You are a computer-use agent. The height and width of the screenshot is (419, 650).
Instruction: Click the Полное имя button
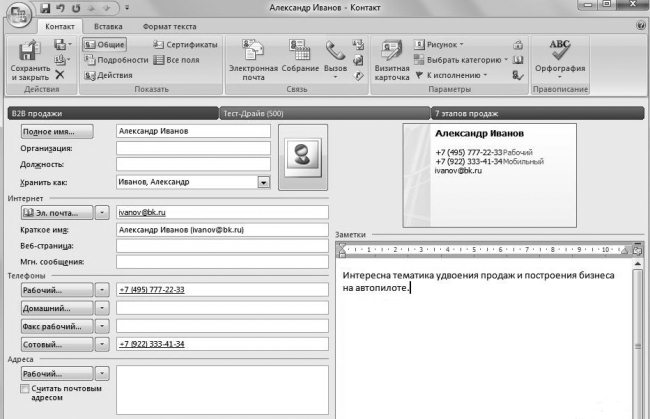(x=55, y=131)
